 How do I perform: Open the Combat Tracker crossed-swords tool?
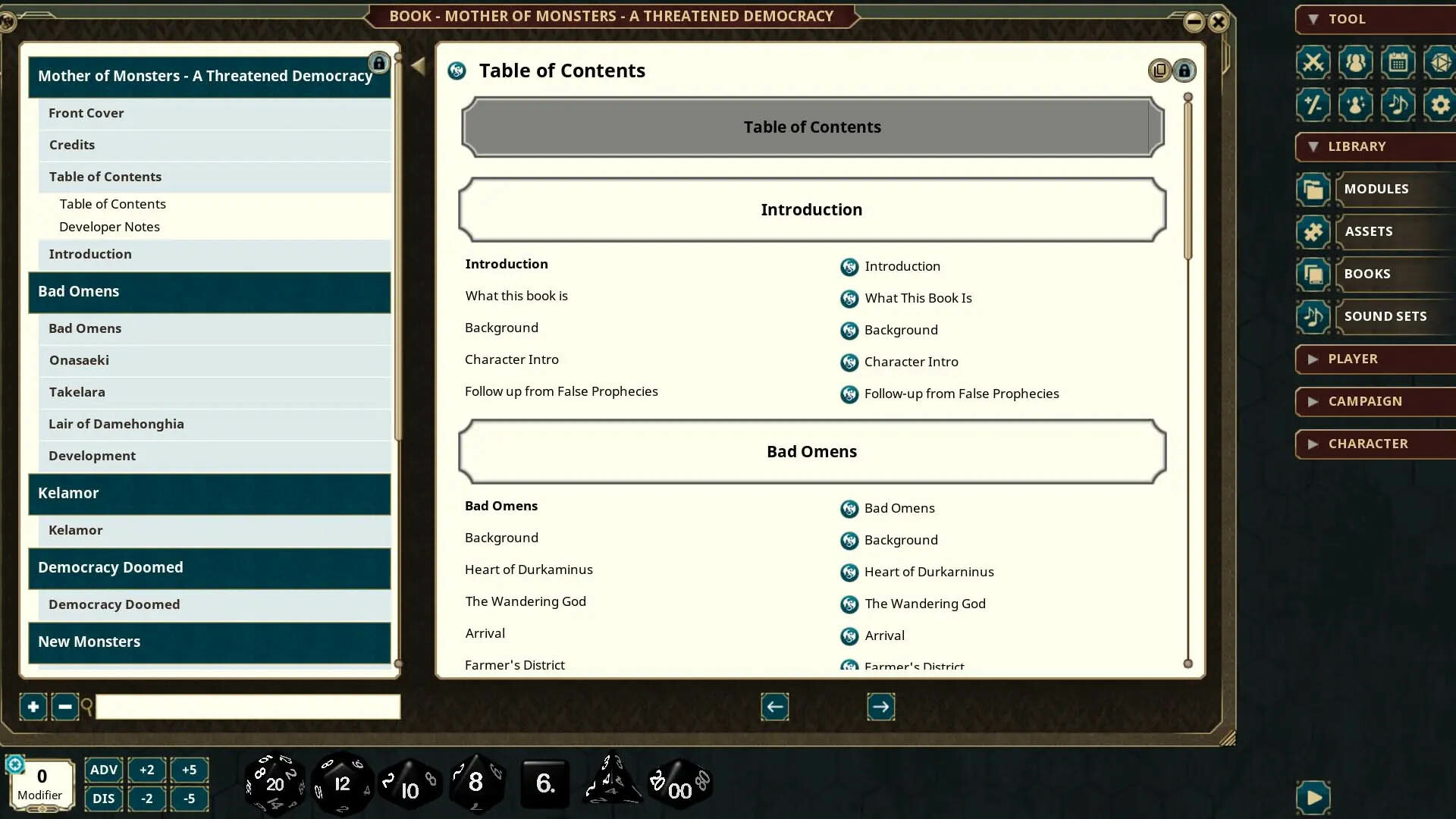(x=1313, y=63)
